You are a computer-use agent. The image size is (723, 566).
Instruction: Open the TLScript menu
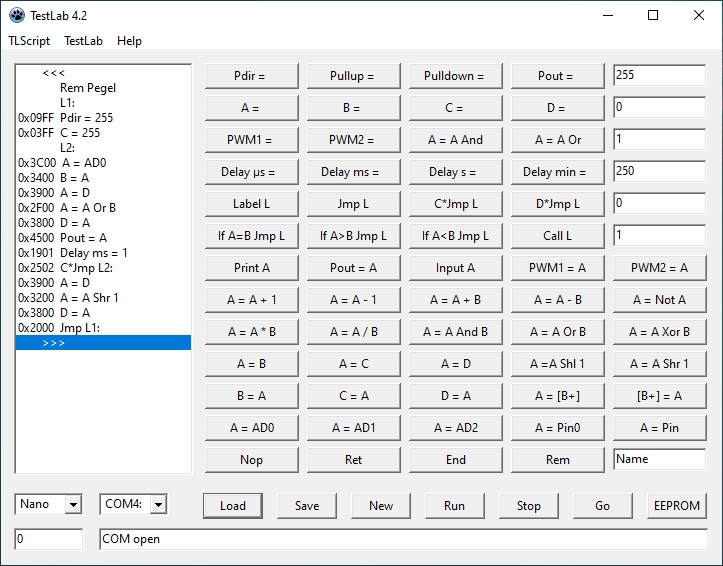click(x=29, y=41)
